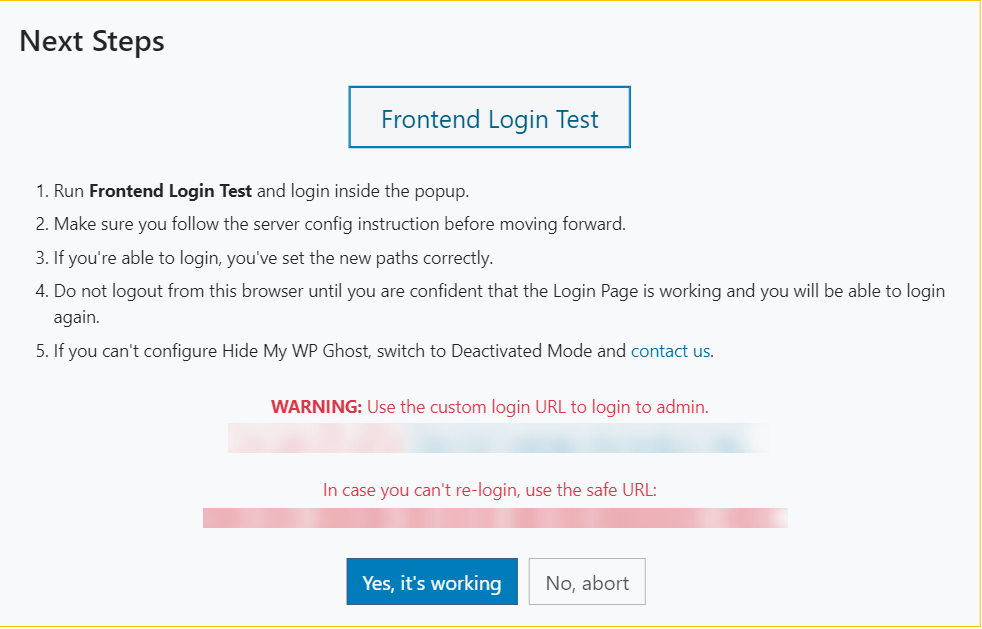This screenshot has height=629, width=982.
Task: Click the "In case you can't re-login" message
Action: [x=489, y=490]
